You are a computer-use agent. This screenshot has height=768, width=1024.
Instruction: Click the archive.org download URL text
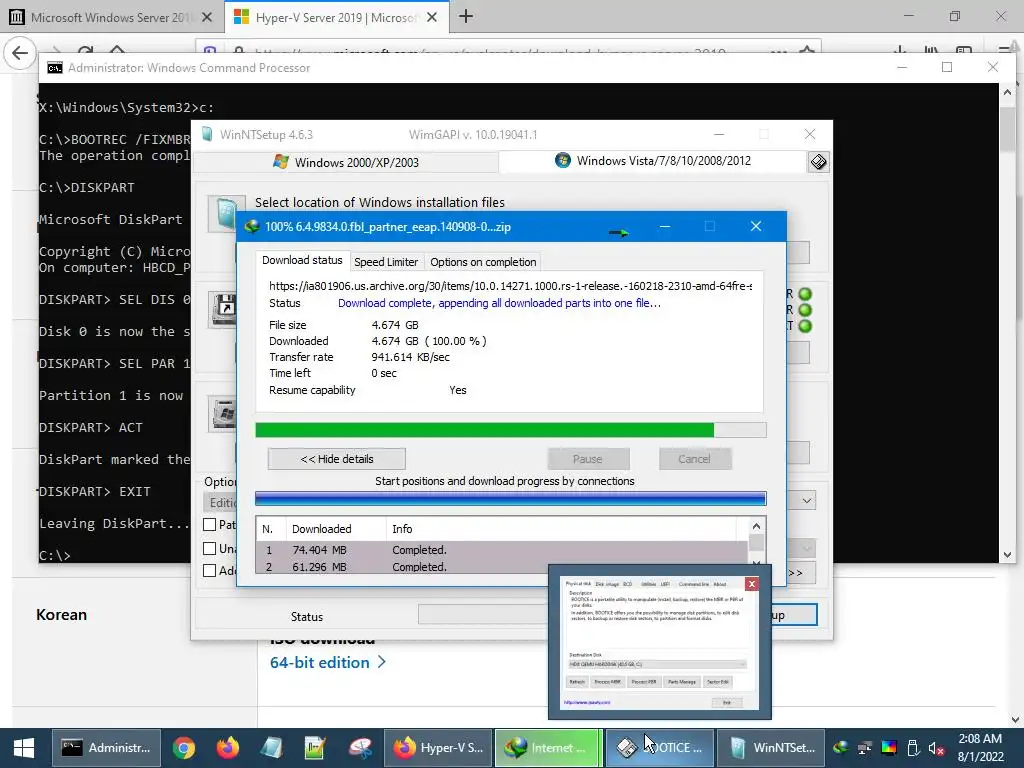(510, 286)
